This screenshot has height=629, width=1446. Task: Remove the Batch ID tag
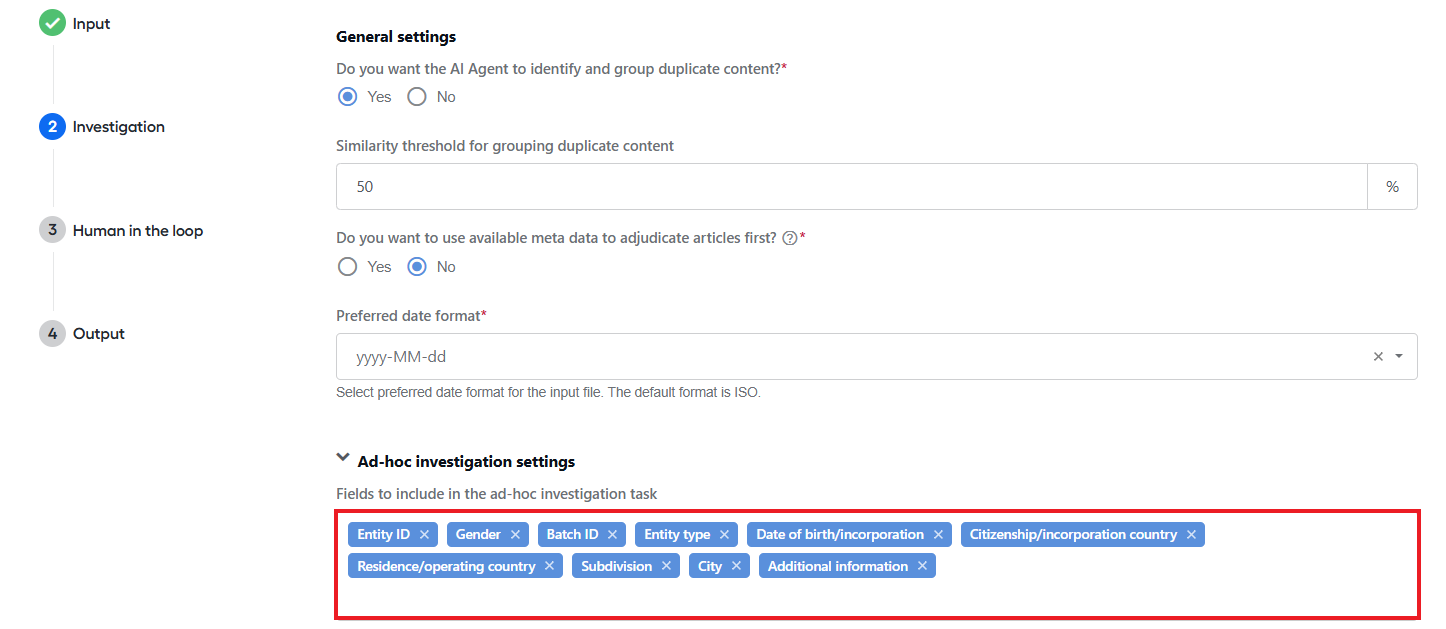coord(612,535)
